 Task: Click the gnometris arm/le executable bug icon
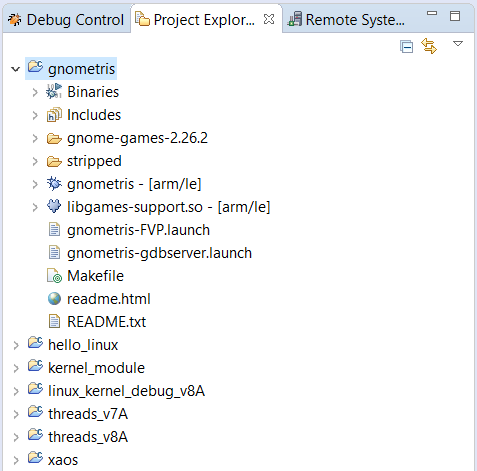point(54,183)
